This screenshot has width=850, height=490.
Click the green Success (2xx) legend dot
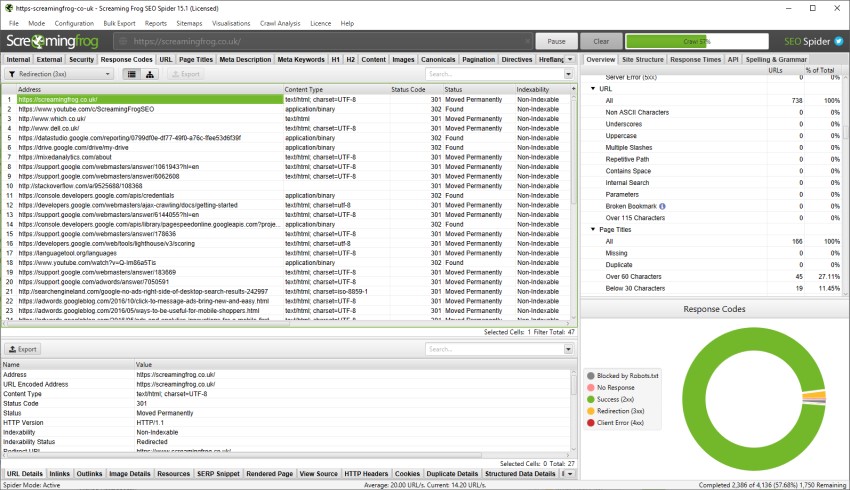pyautogui.click(x=590, y=398)
